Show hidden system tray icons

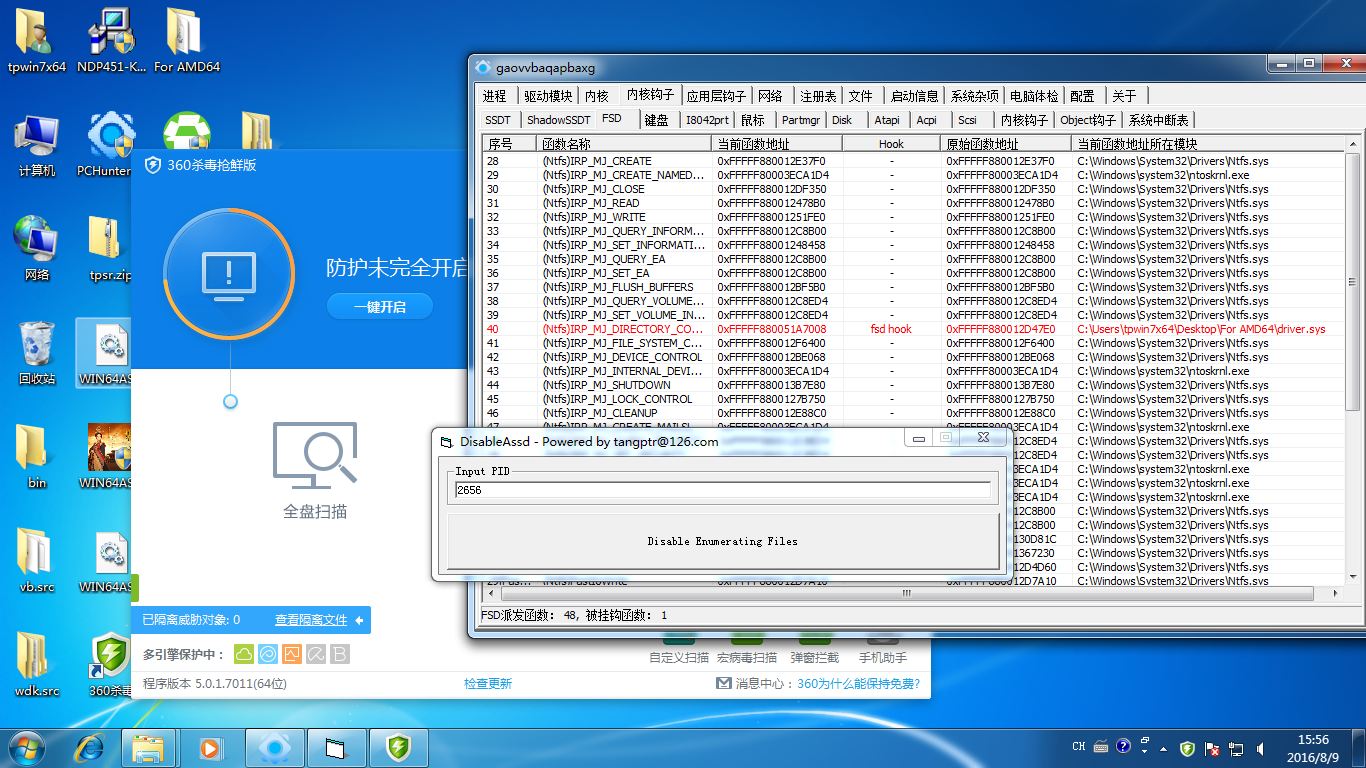tap(1165, 748)
